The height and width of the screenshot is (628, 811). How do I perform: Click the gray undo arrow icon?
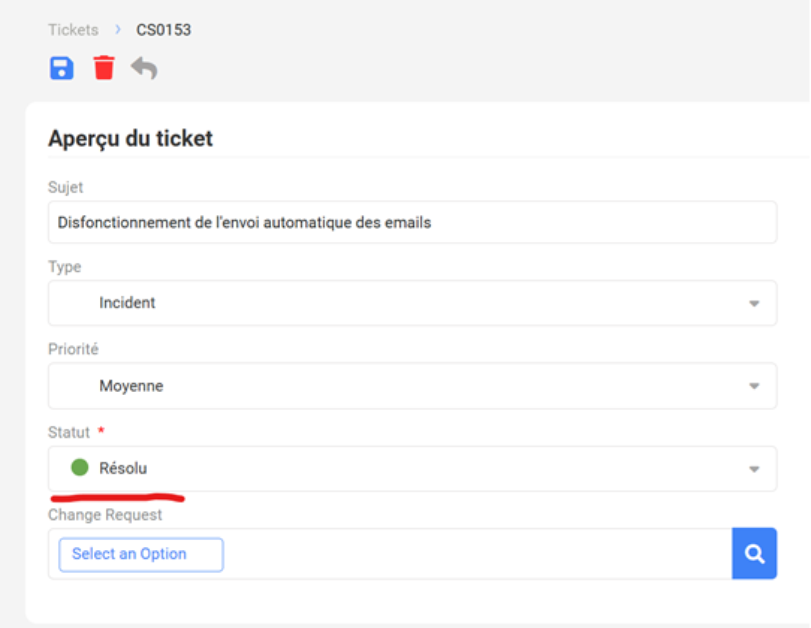tap(145, 68)
